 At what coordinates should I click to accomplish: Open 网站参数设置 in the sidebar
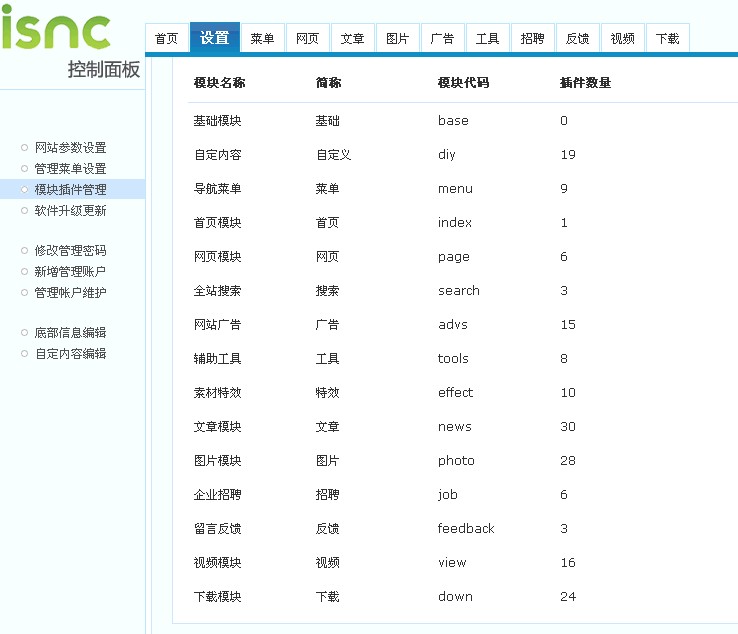70,148
